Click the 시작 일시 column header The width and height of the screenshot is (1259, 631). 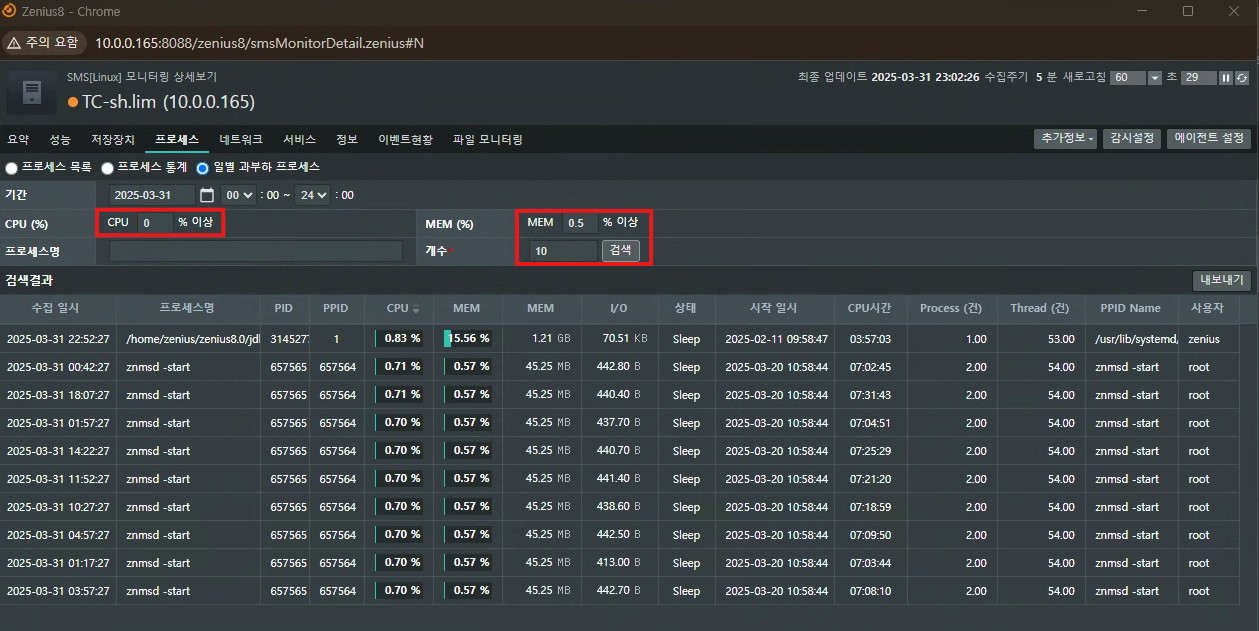tap(773, 308)
